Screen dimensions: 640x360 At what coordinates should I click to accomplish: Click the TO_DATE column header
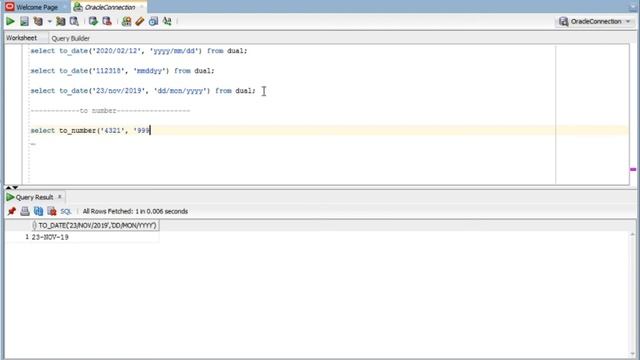[x=96, y=225]
